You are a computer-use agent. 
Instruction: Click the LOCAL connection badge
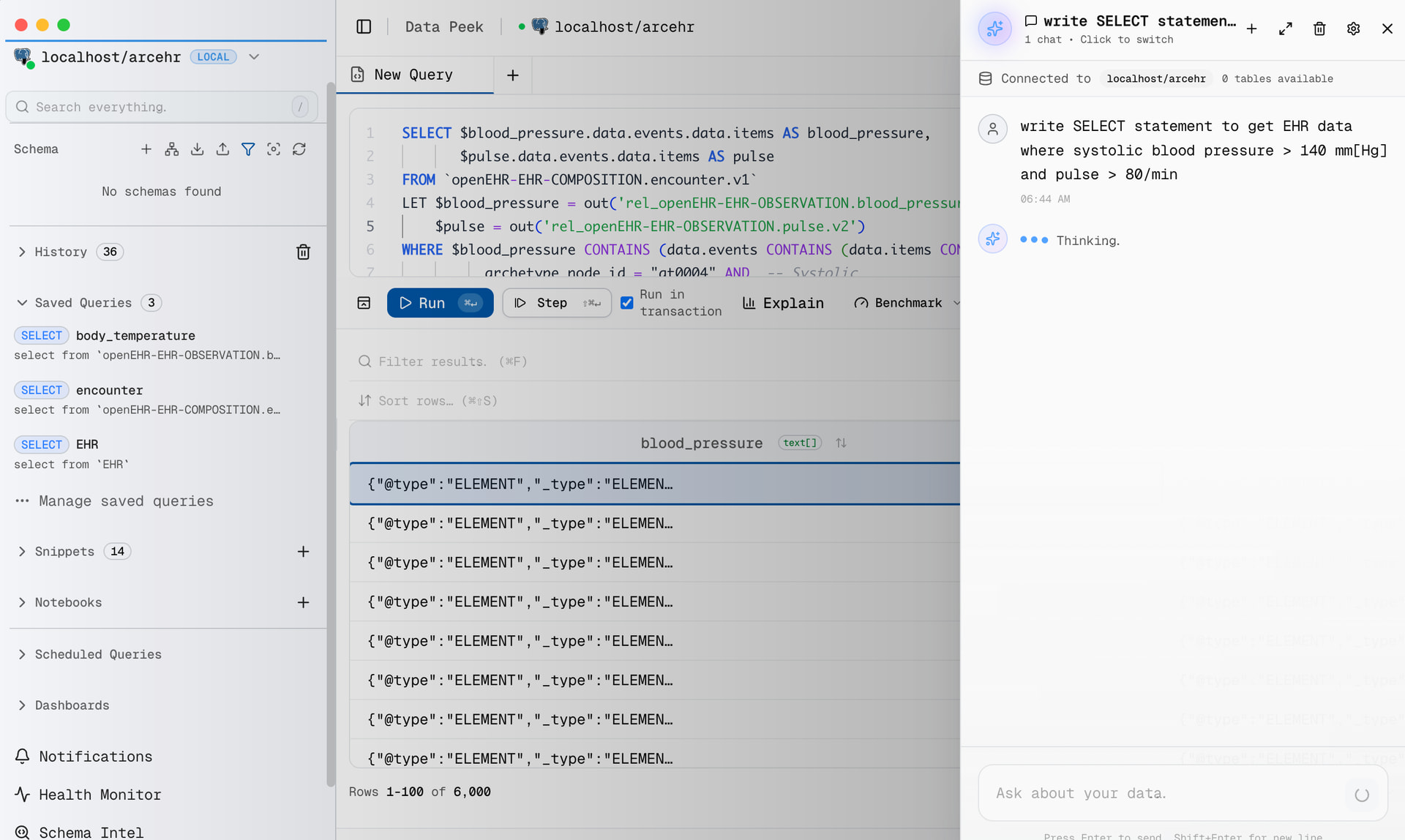pos(213,57)
